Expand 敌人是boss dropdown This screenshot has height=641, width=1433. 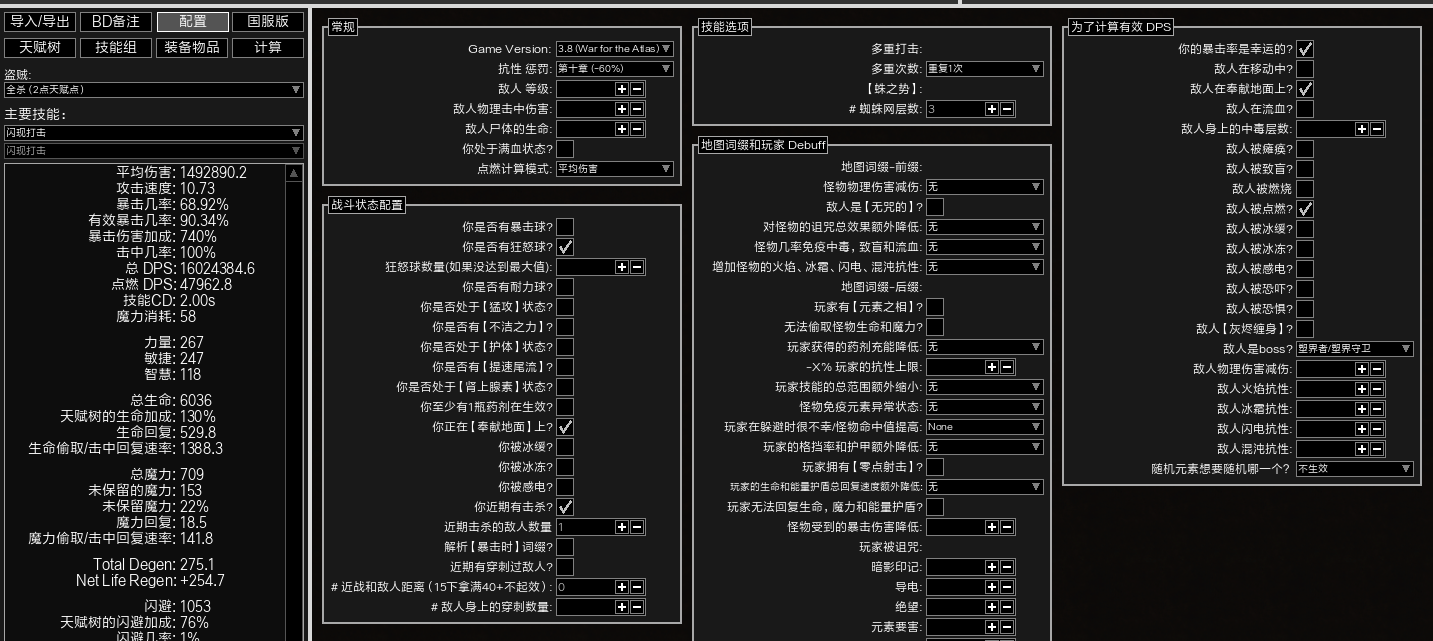click(x=1354, y=349)
